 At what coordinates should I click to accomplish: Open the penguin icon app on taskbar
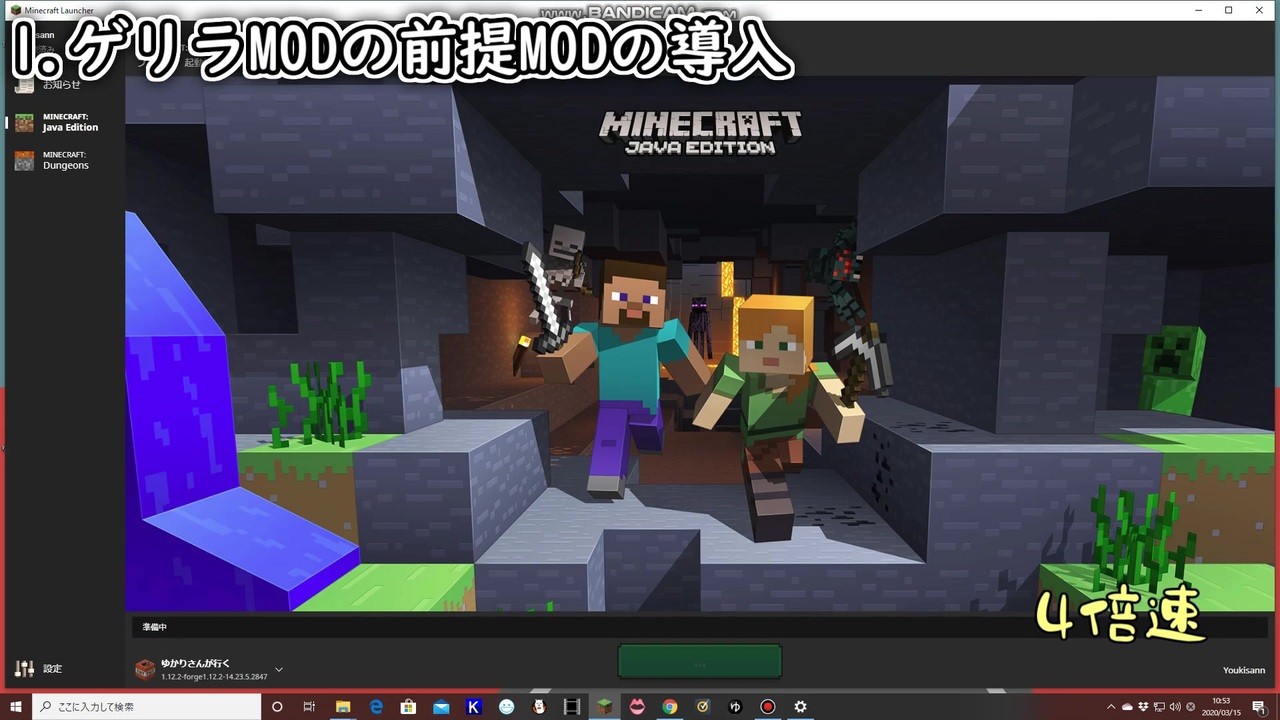pos(539,706)
